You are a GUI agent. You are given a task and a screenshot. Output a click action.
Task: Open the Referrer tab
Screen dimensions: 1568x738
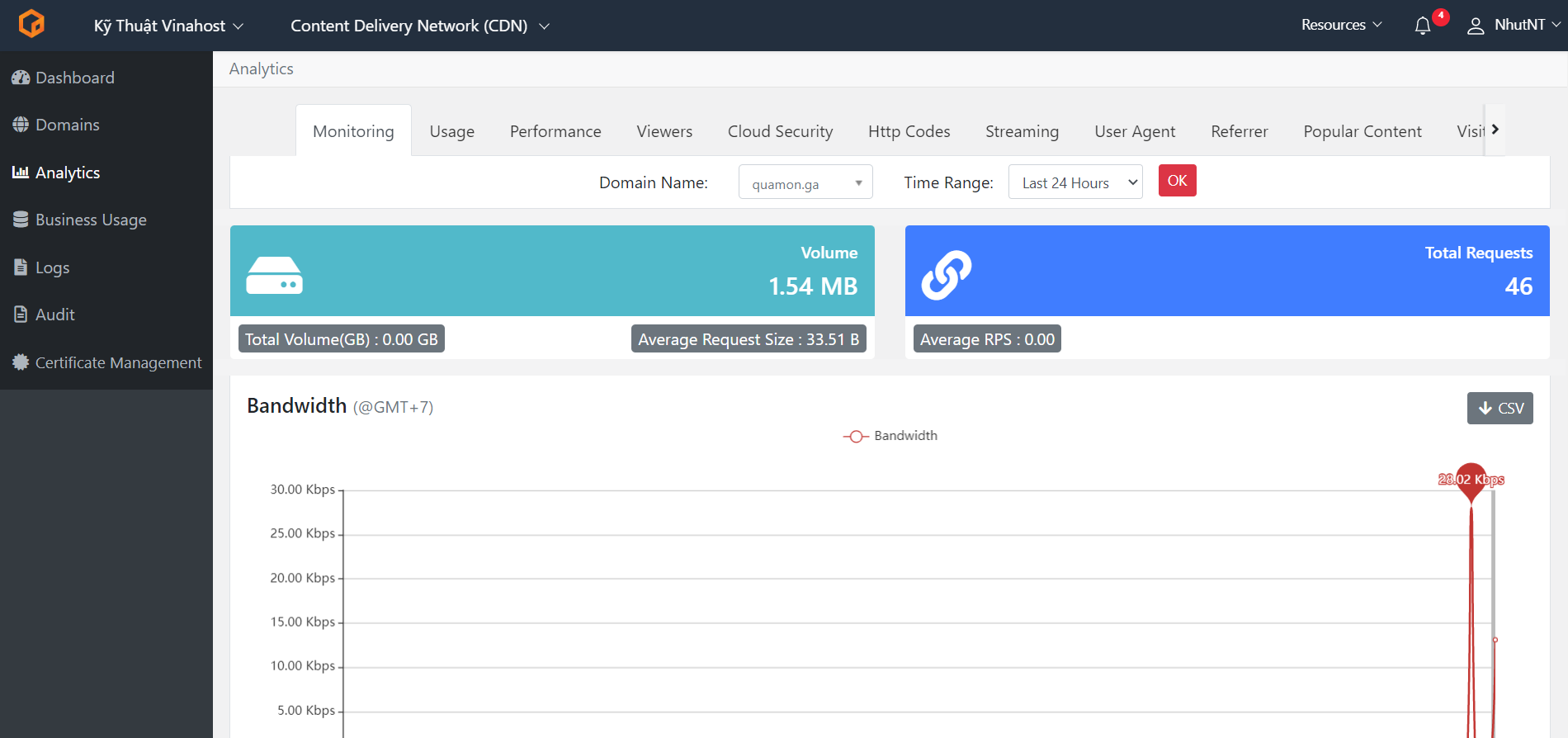click(1239, 131)
